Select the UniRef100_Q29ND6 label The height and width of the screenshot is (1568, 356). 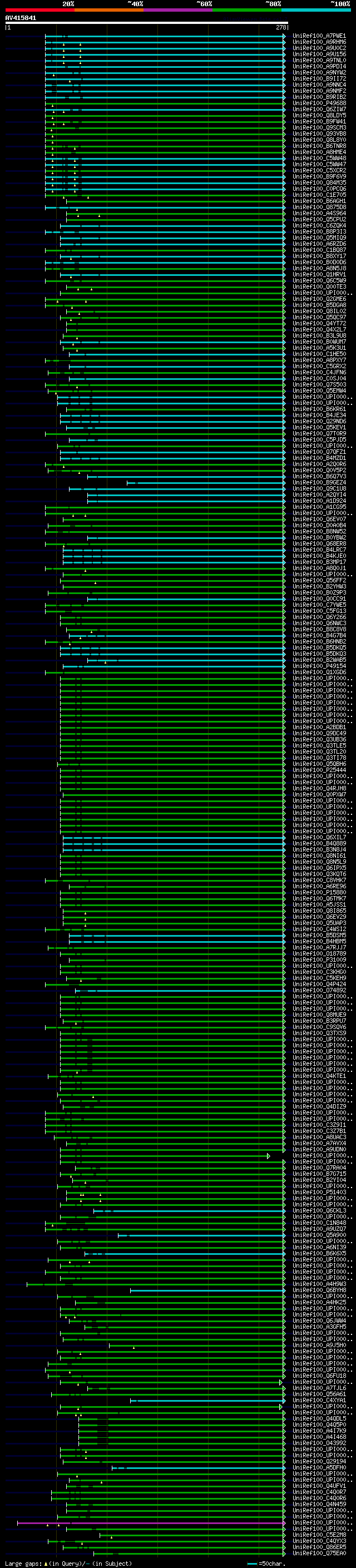coord(319,421)
